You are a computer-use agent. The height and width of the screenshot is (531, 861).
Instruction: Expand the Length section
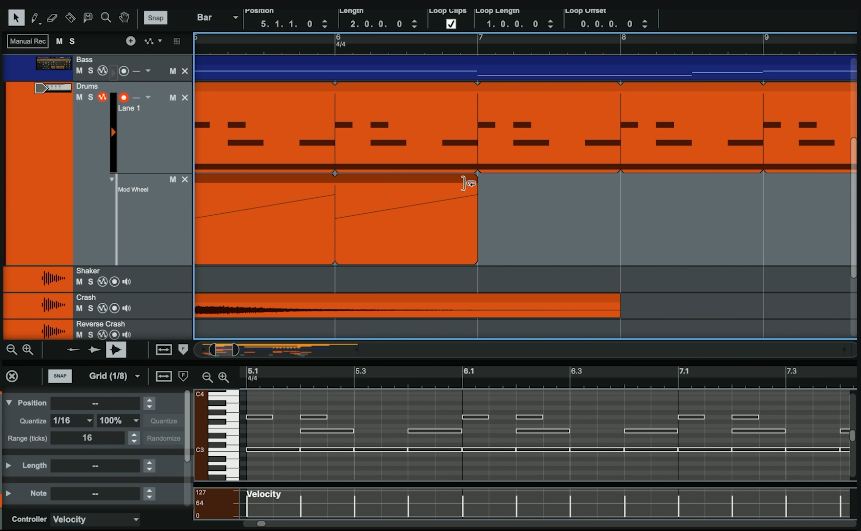click(9, 466)
